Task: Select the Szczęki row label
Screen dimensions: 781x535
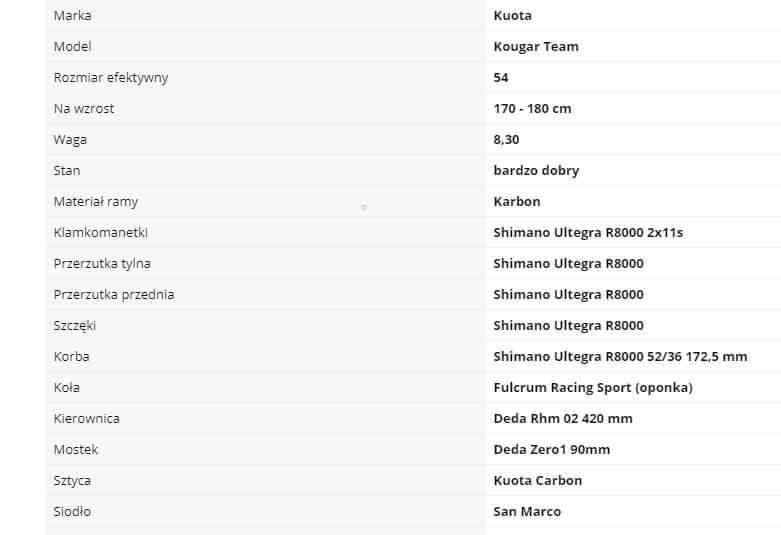Action: point(75,326)
